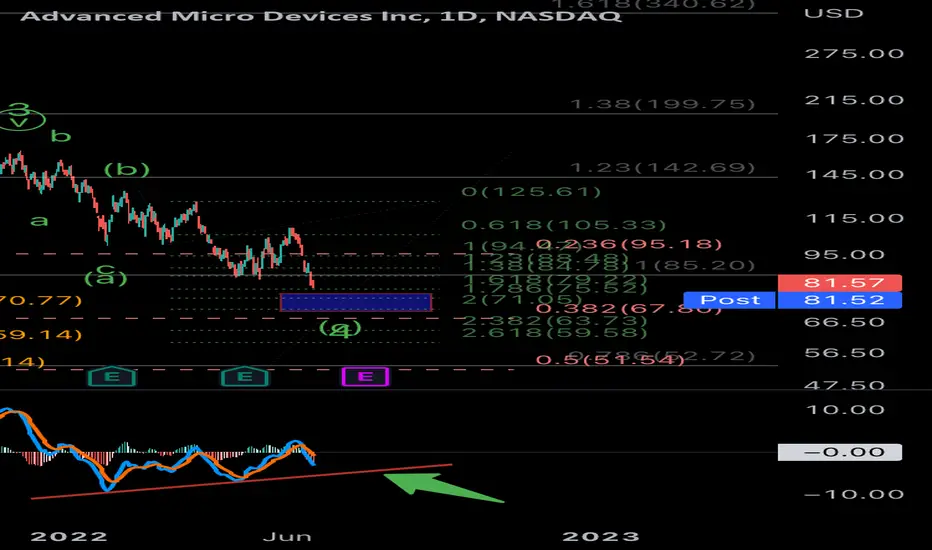Click the red 0.382(67.80) retracement label
This screenshot has height=550, width=932.
[629, 308]
